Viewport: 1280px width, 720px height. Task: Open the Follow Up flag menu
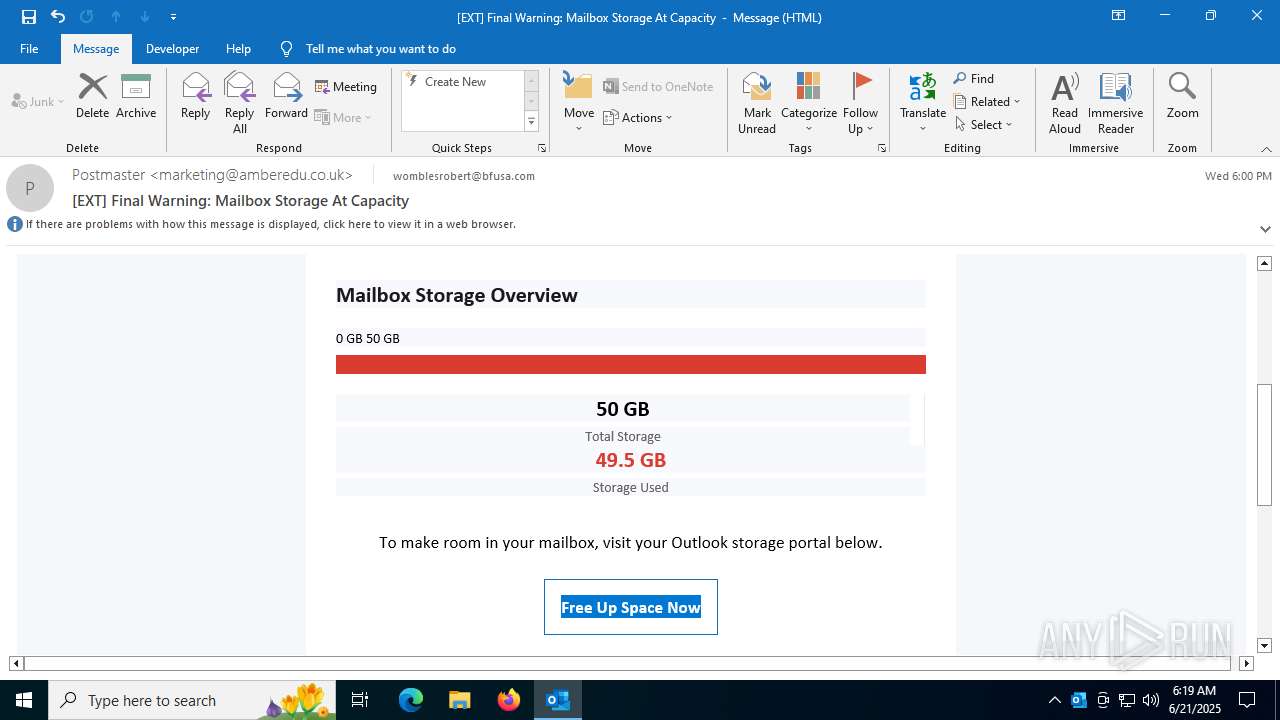tap(860, 102)
